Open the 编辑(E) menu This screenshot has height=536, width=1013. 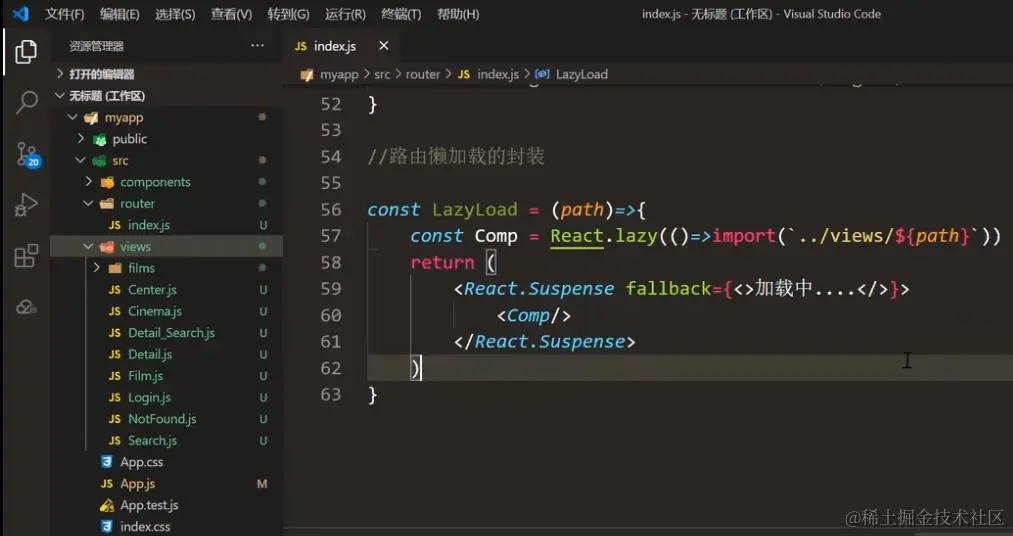(x=120, y=14)
